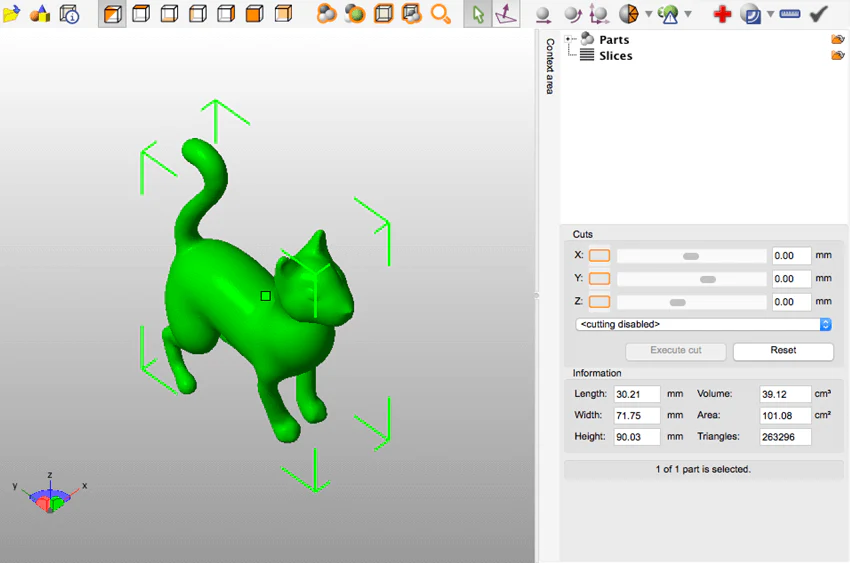Viewport: 850px width, 563px height.
Task: Open the rotate part tool
Action: coord(572,14)
